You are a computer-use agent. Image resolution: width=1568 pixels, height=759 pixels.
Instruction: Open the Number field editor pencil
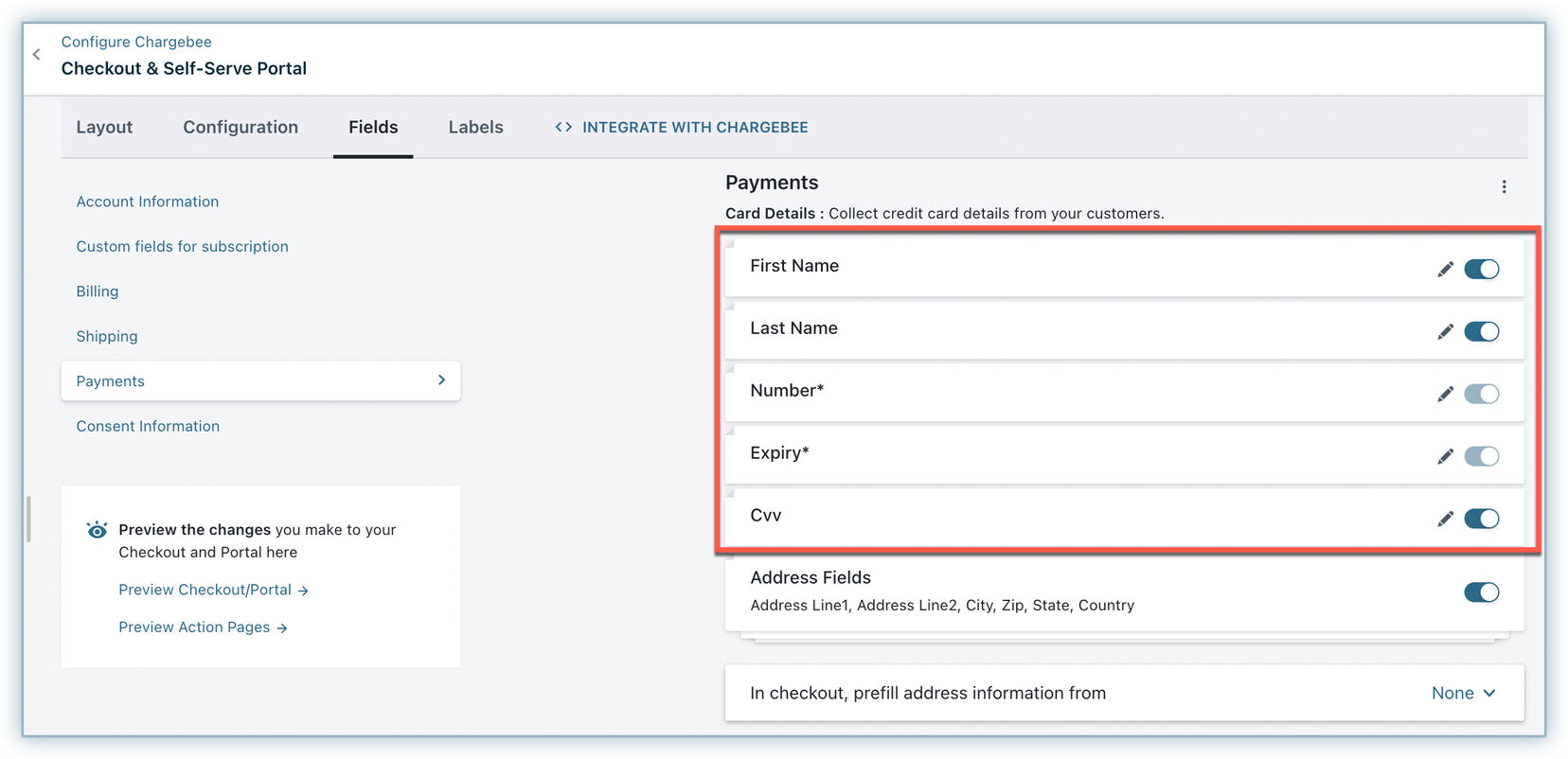click(x=1445, y=395)
